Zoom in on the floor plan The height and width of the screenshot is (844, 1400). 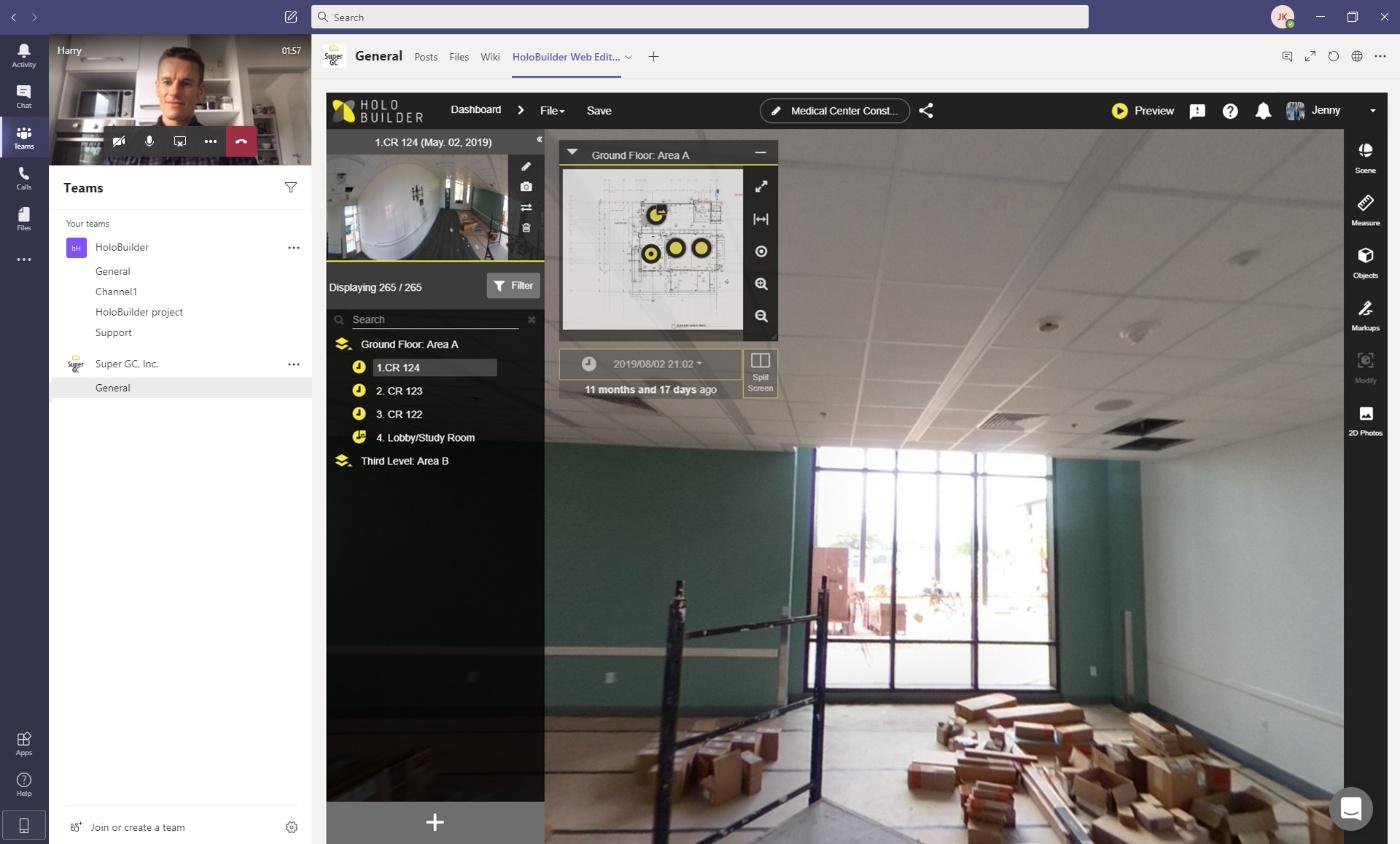[x=761, y=284]
